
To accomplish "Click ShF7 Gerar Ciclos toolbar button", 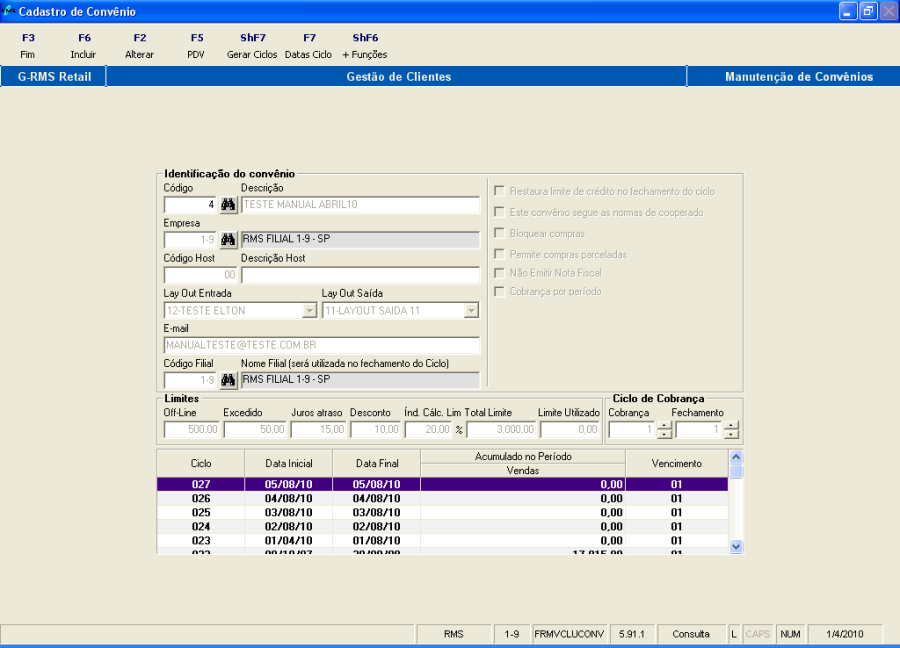I will click(252, 46).
